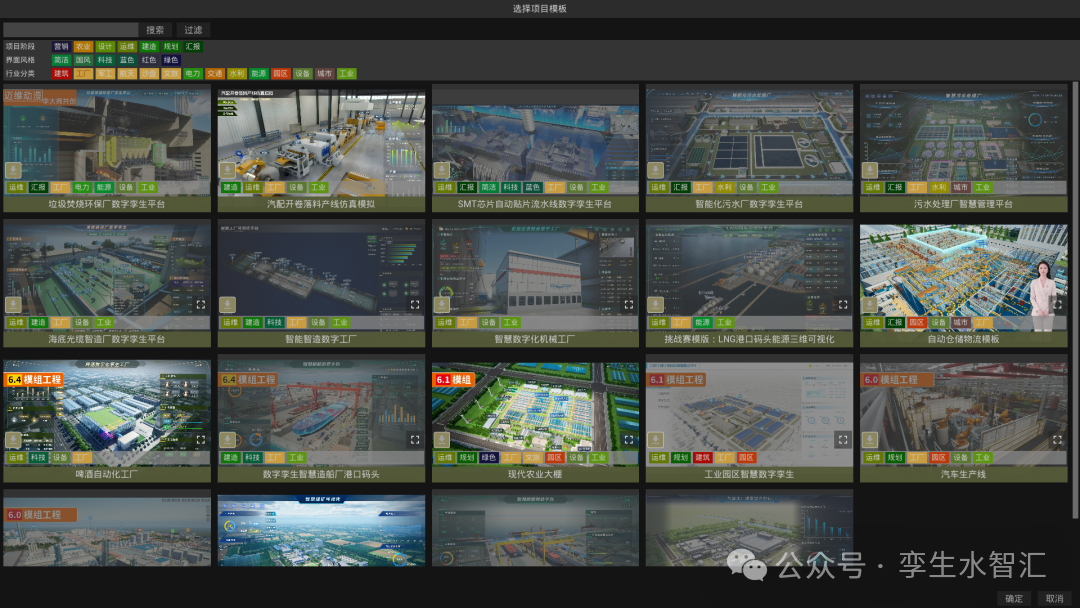The height and width of the screenshot is (608, 1080).
Task: Toggle 营销 filter in 项目阶段 row
Action: [61, 47]
